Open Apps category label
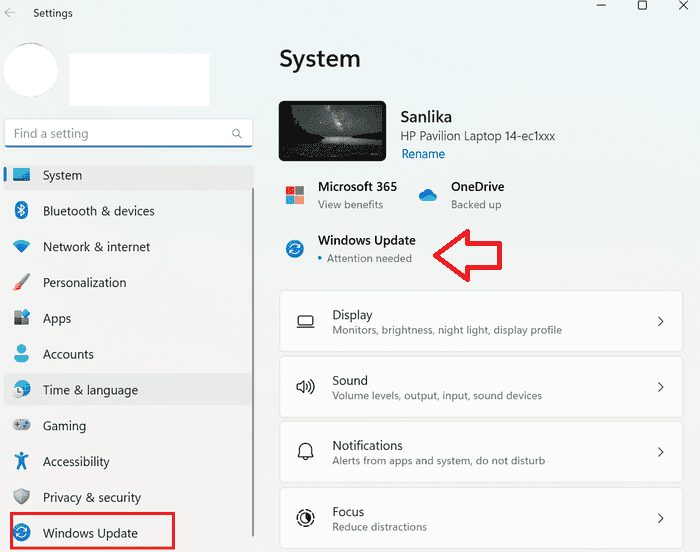Viewport: 700px width, 552px height. click(57, 318)
